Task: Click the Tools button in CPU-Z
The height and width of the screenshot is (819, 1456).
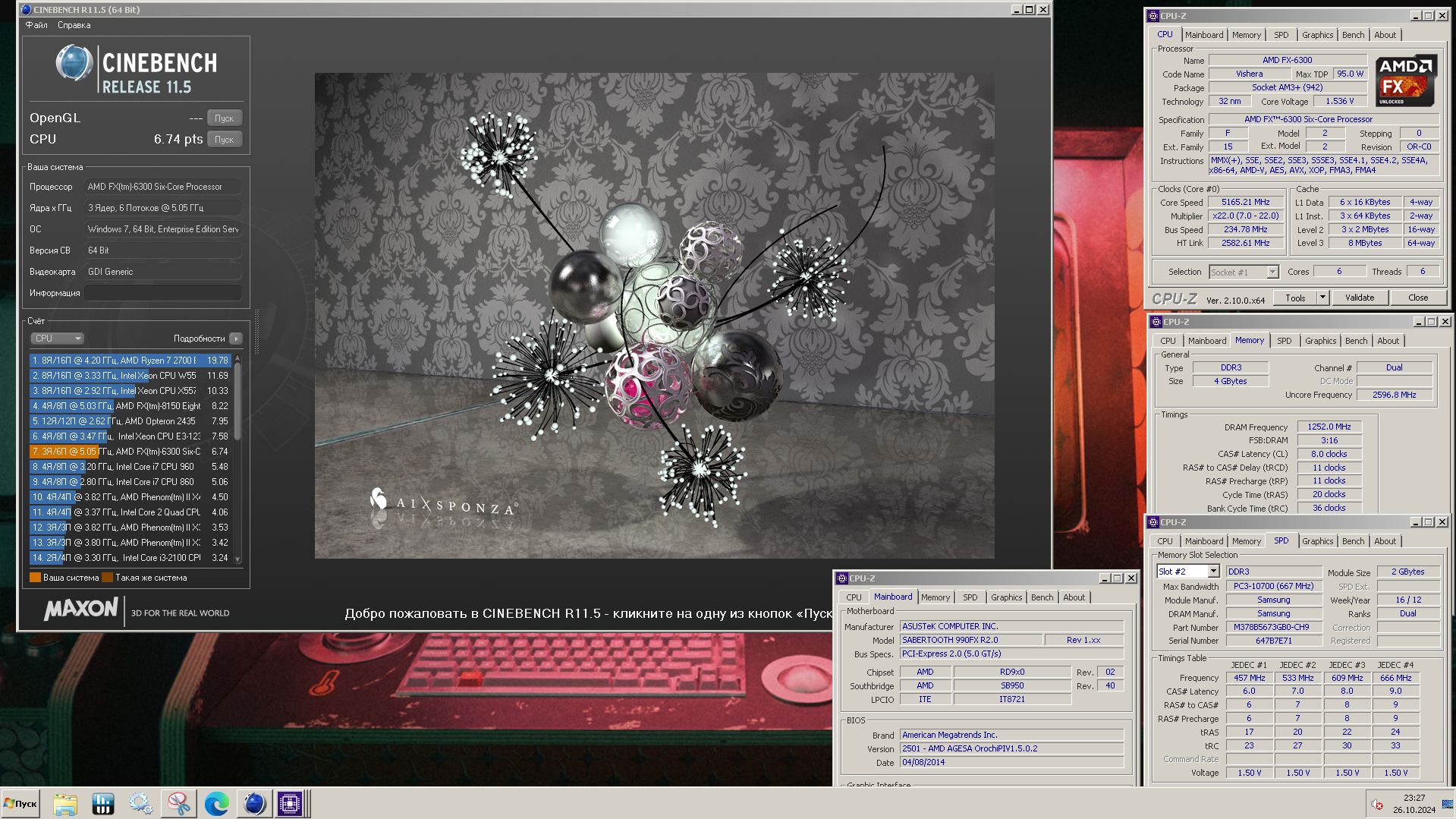Action: 1295,298
